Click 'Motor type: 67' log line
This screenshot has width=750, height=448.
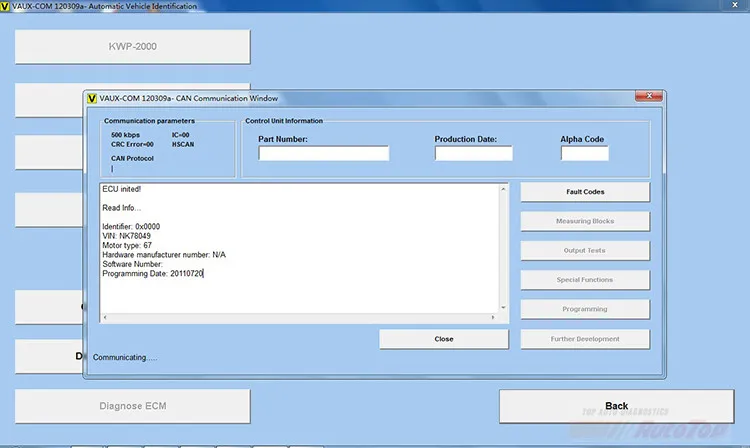(127, 245)
